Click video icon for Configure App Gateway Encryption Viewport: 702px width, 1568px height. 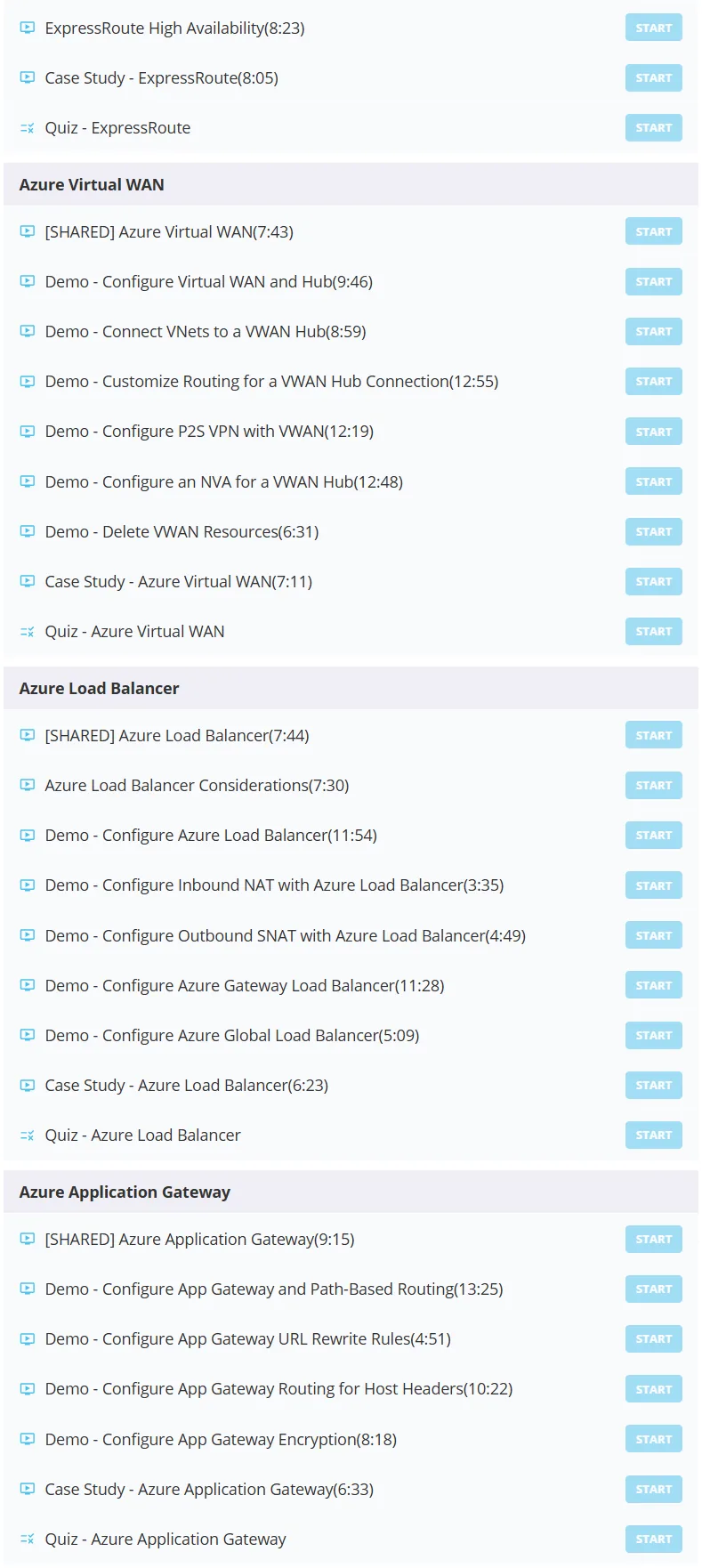(28, 1439)
